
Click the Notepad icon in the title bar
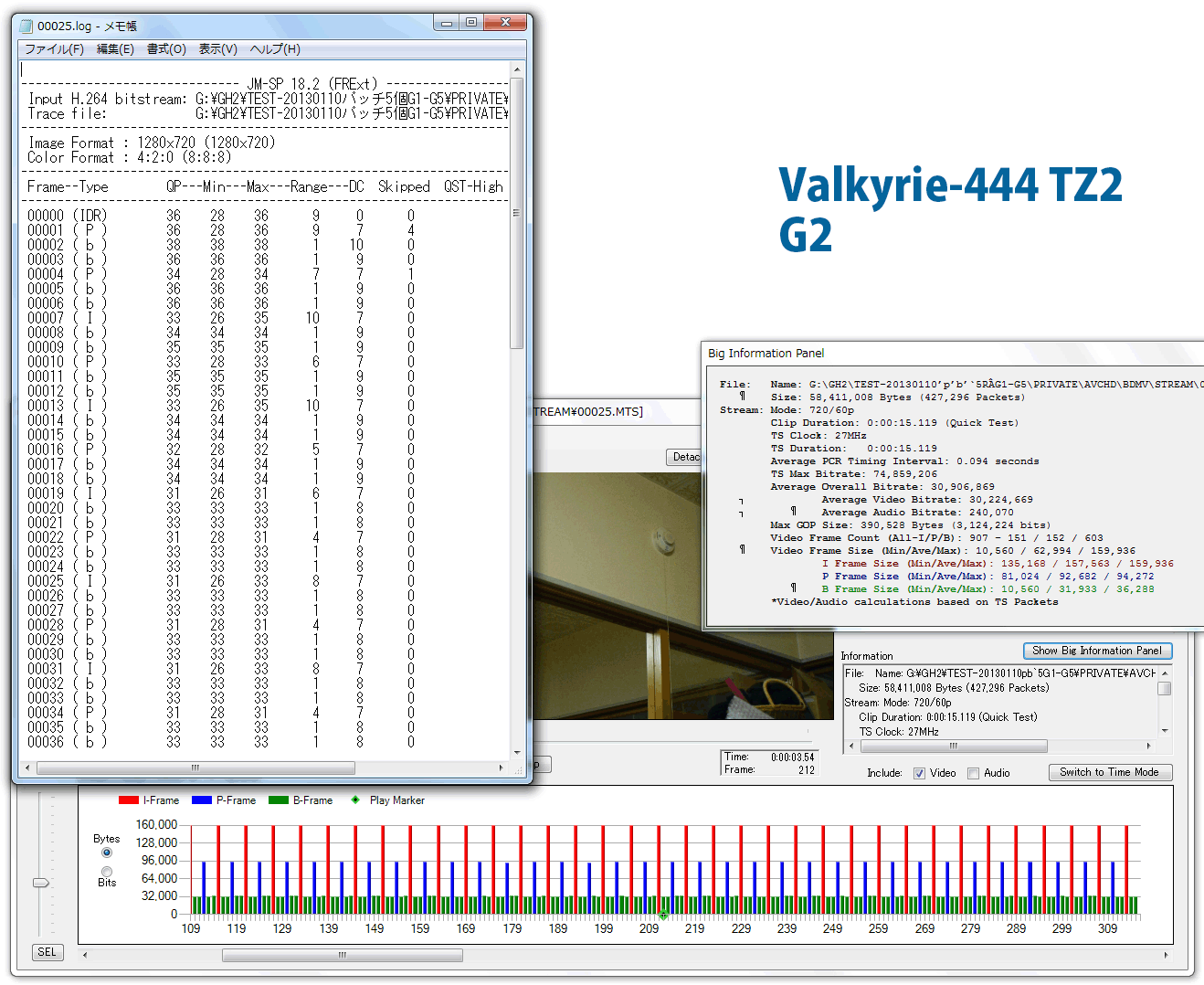point(26,26)
